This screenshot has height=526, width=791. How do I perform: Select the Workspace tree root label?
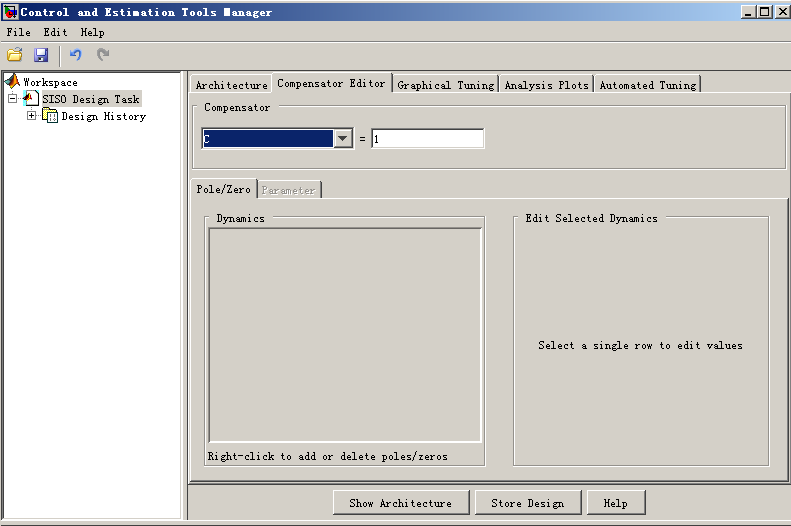pos(50,82)
